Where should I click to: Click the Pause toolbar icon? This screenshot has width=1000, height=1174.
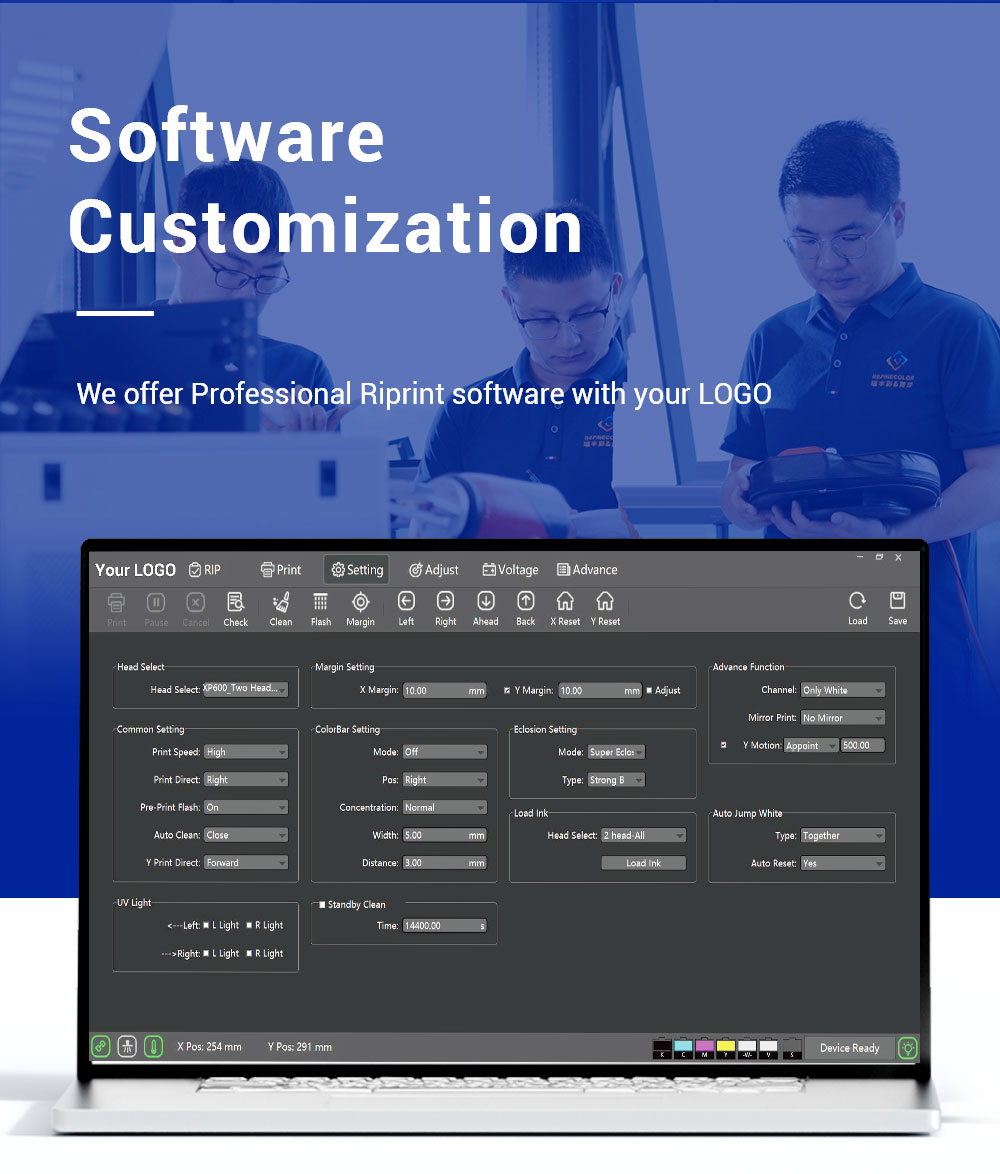pos(156,609)
